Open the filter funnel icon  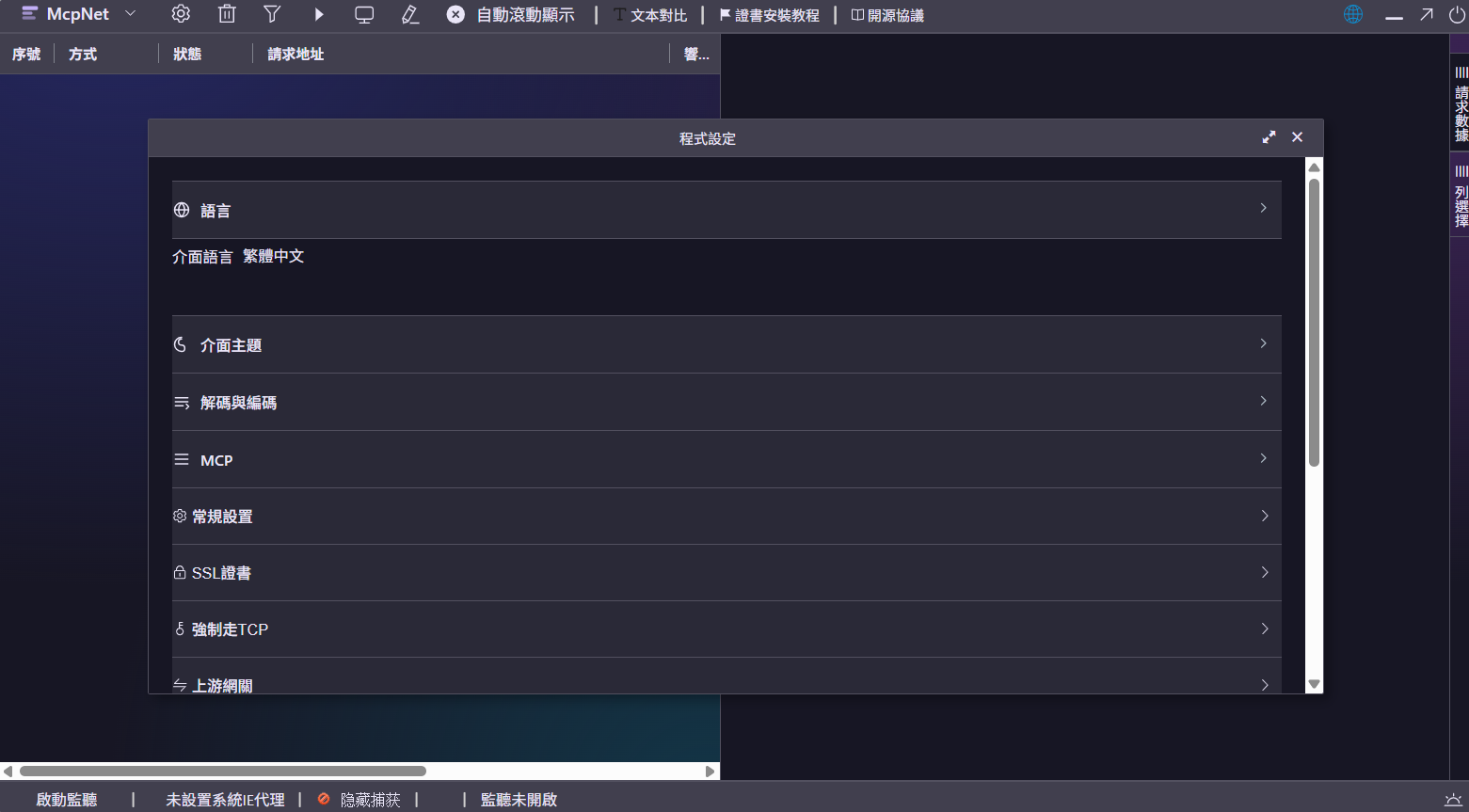pos(272,14)
